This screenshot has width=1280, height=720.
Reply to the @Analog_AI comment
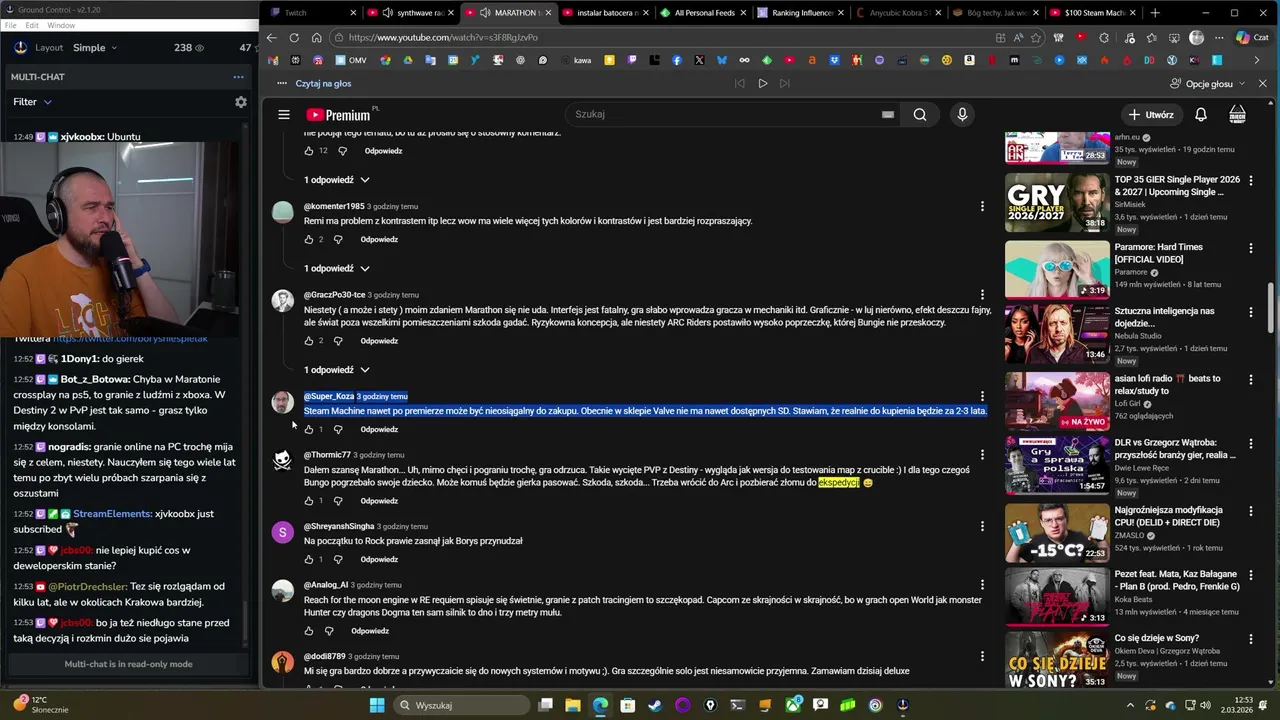coord(370,631)
